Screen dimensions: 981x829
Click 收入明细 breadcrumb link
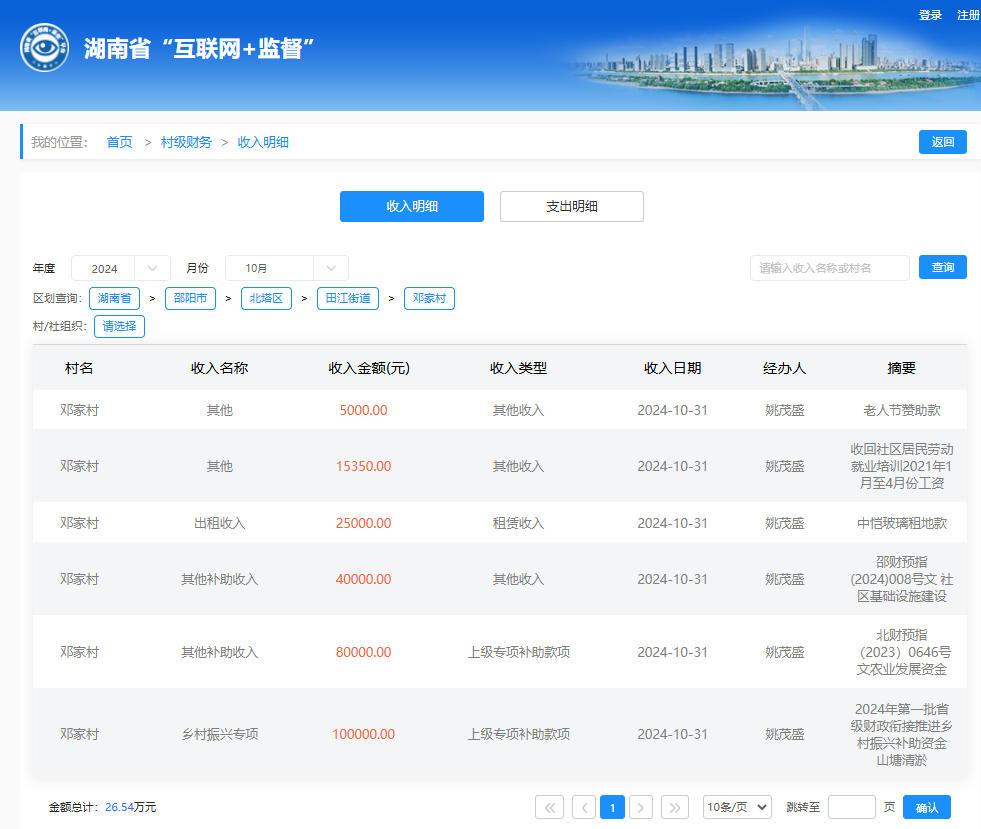(x=263, y=142)
